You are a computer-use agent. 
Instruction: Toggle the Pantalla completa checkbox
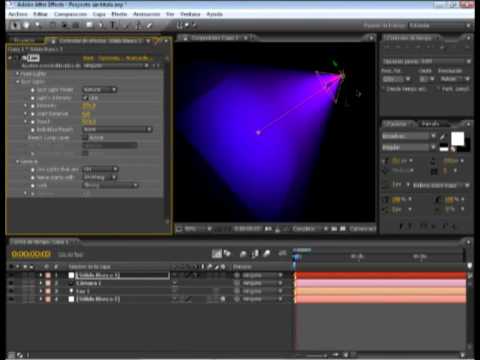[x=438, y=89]
